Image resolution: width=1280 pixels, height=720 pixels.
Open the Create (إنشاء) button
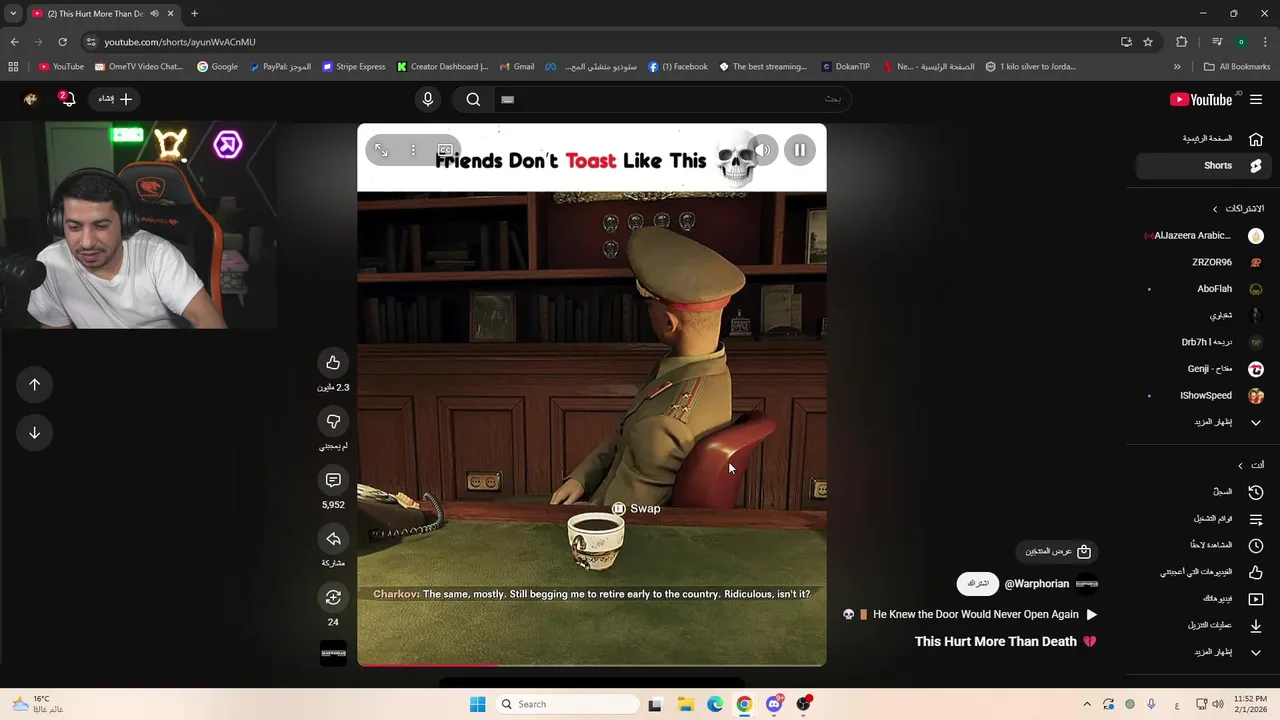click(116, 99)
